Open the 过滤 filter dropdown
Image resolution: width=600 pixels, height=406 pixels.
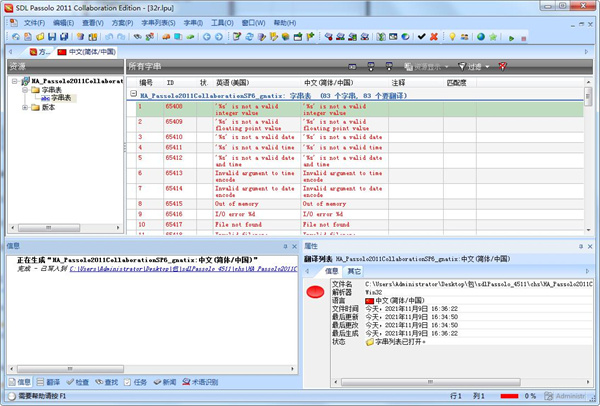(474, 67)
